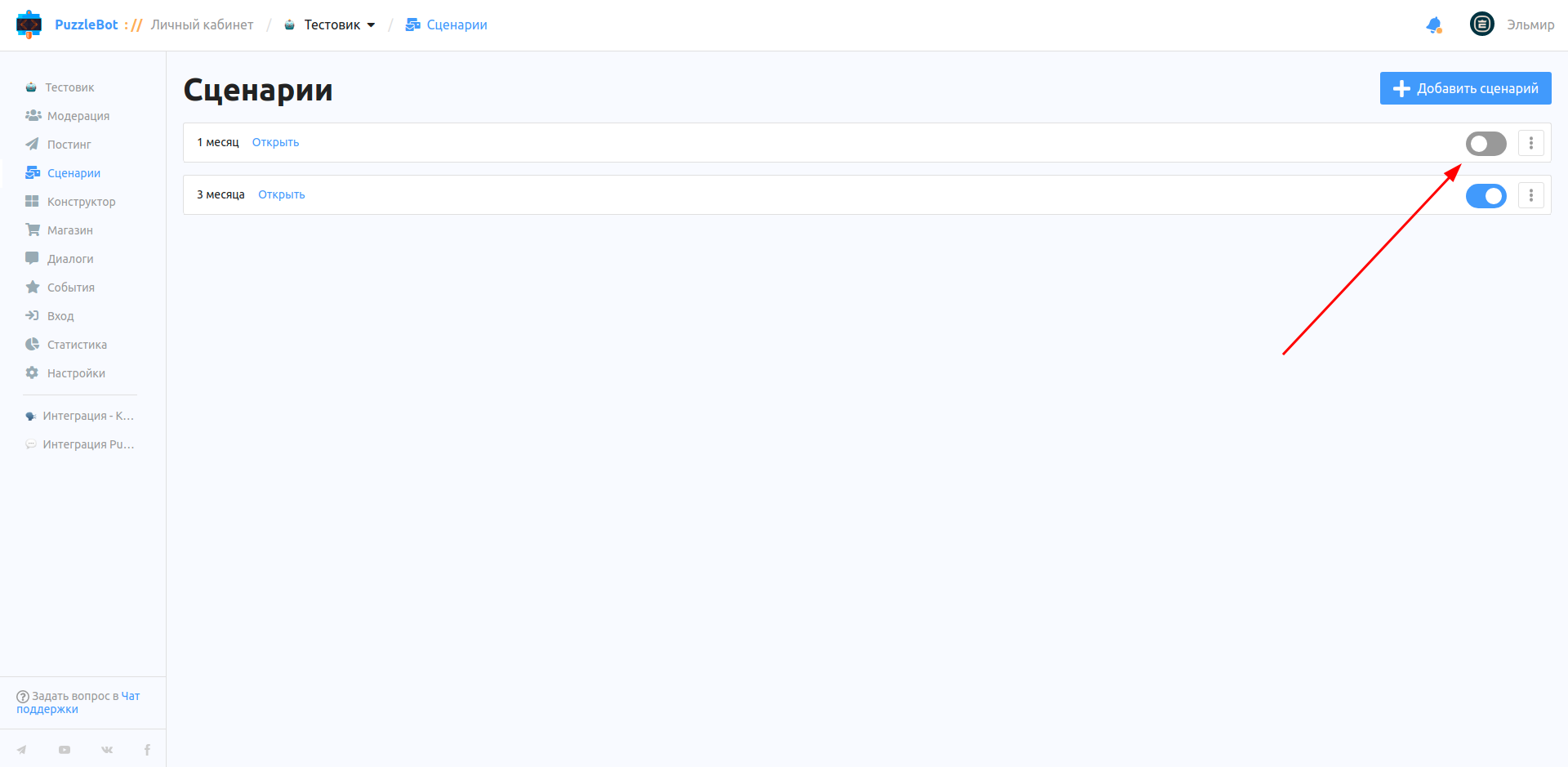Click the Магазин shopping cart icon
Image resolution: width=1568 pixels, height=767 pixels.
[33, 230]
